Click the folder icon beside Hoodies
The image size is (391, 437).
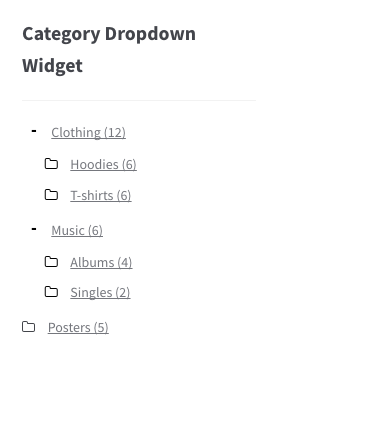51,164
